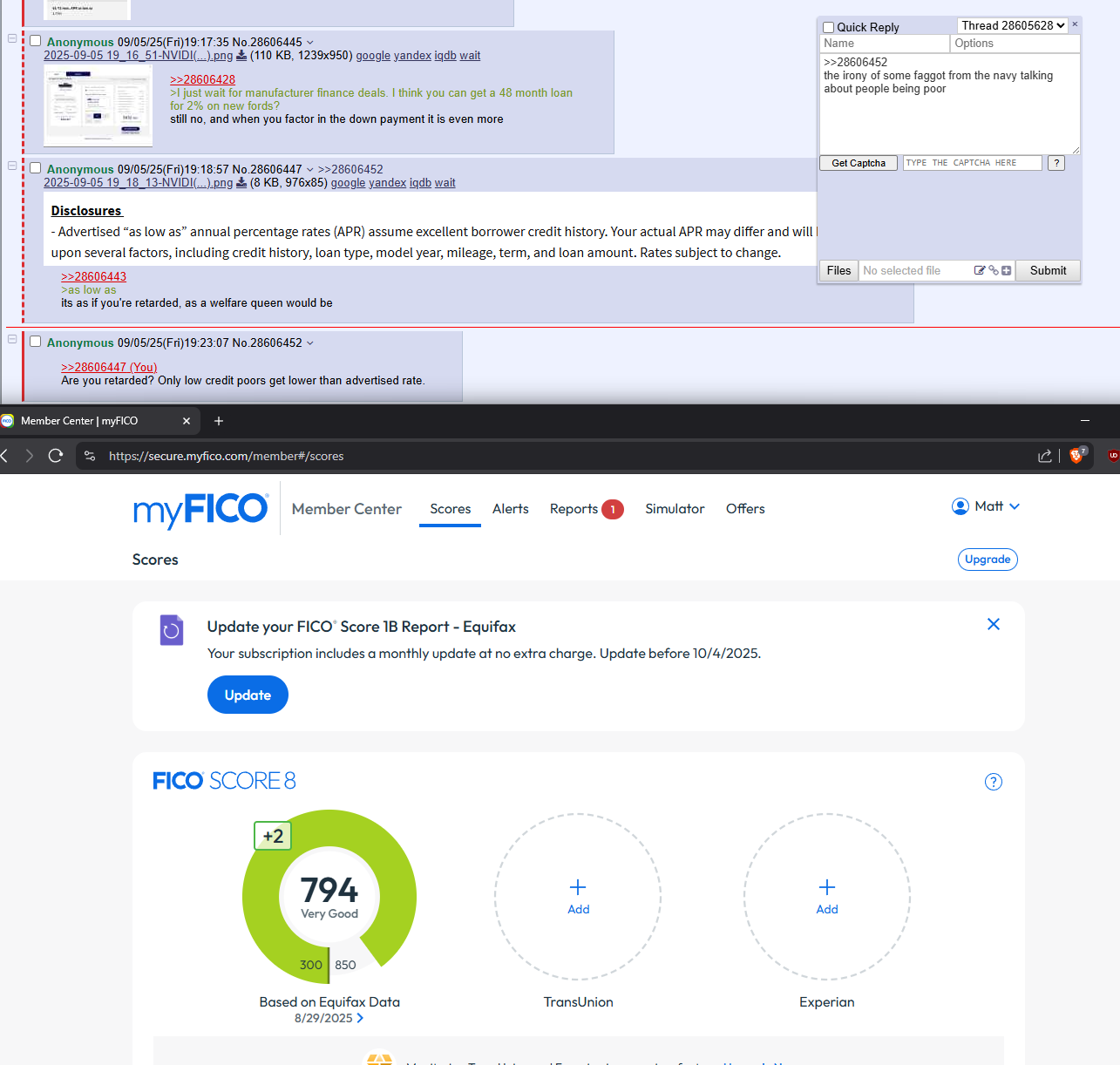
Task: Open the Alerts tab
Action: point(511,509)
